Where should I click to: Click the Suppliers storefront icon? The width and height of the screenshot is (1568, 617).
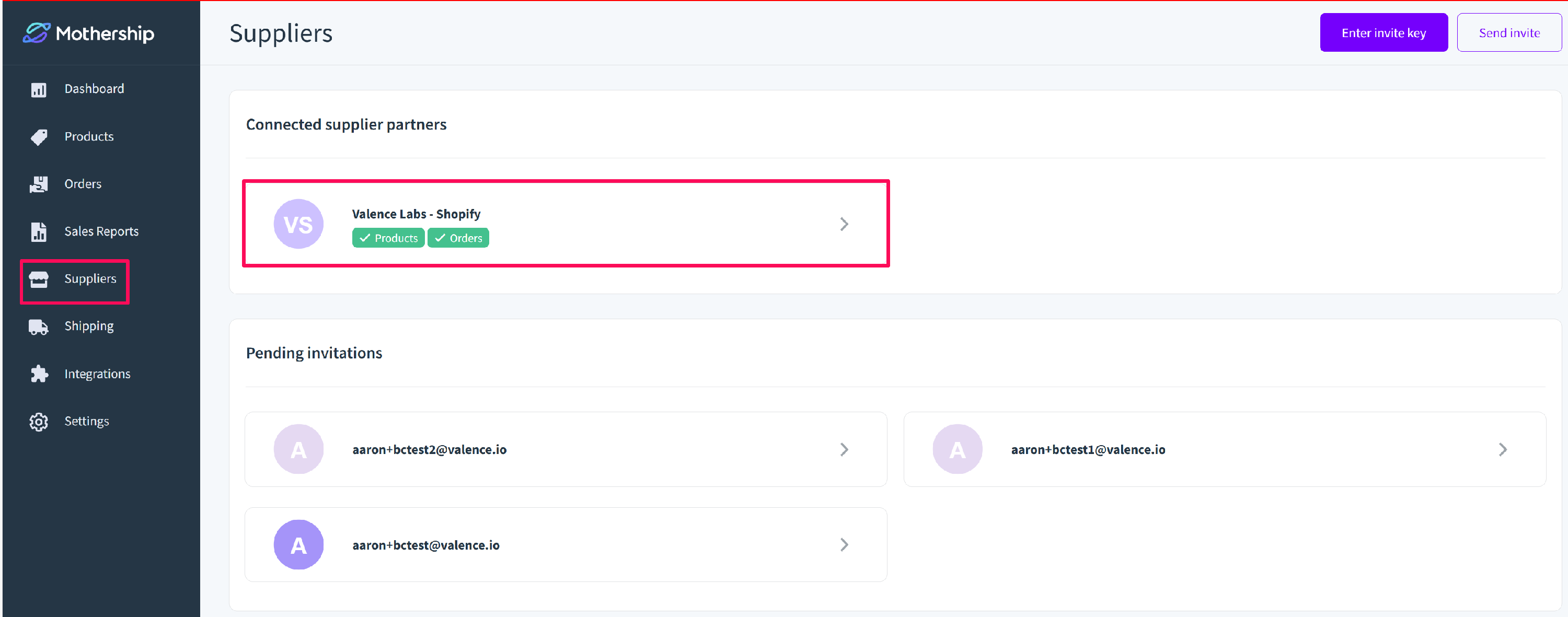pyautogui.click(x=38, y=280)
